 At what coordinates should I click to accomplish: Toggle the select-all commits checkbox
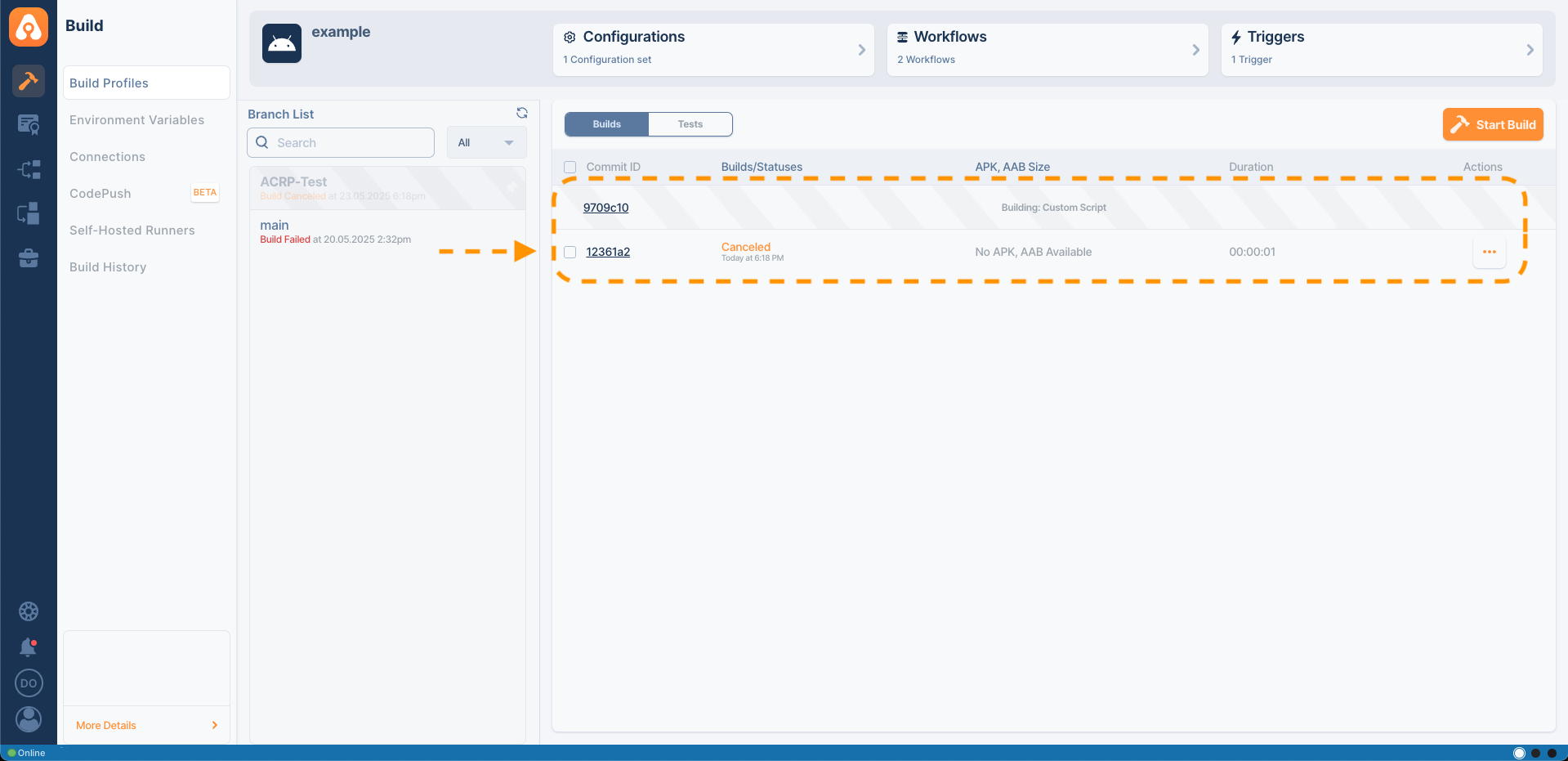click(570, 167)
